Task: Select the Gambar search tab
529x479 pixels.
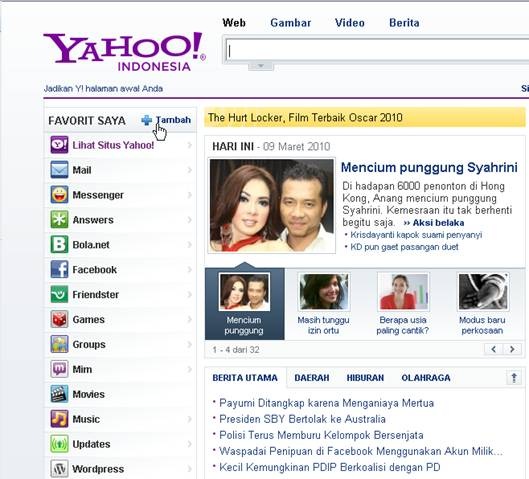Action: [x=290, y=23]
